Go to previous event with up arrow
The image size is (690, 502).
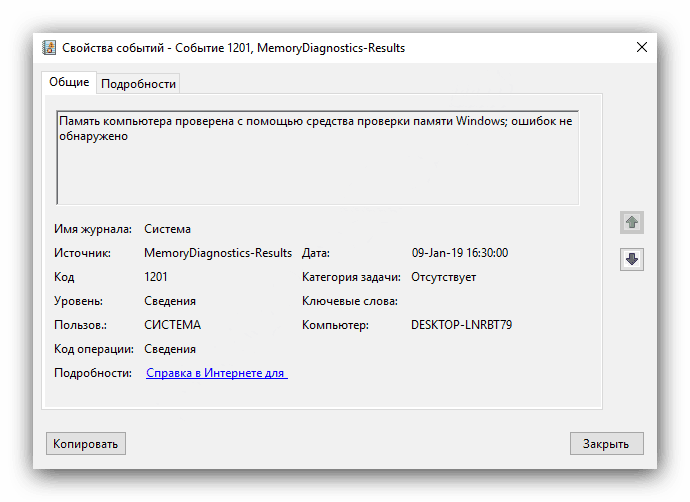[632, 222]
